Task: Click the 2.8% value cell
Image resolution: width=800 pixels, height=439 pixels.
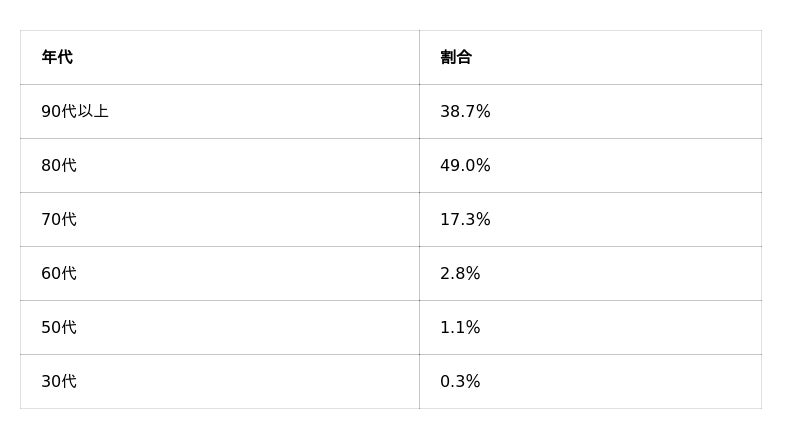Action: click(460, 274)
